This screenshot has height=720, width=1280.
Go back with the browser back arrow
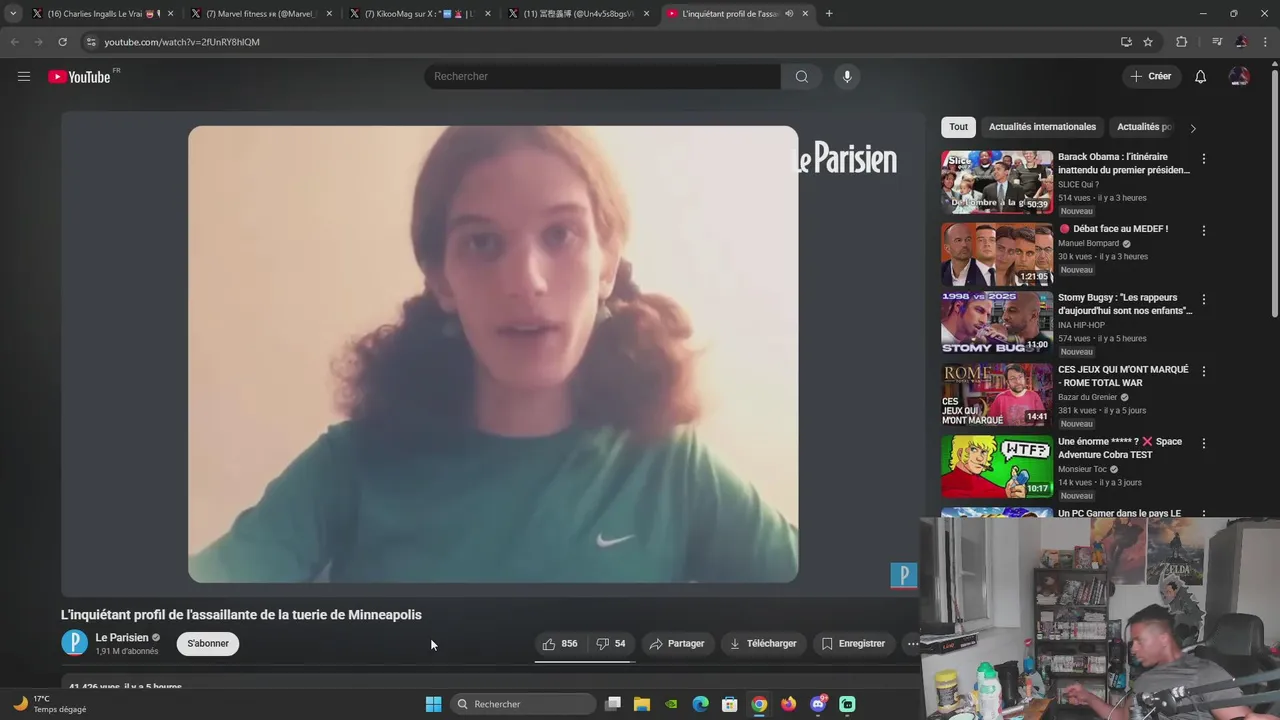14,42
